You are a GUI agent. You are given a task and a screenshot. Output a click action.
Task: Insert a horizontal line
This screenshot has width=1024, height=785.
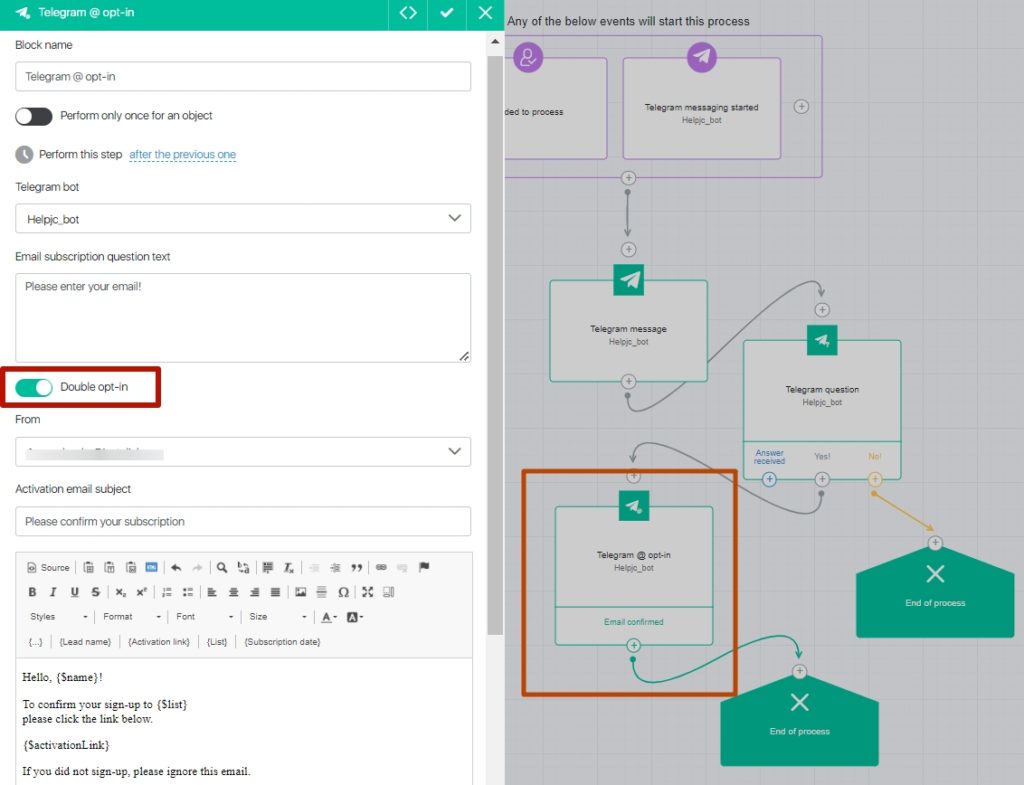pos(321,592)
